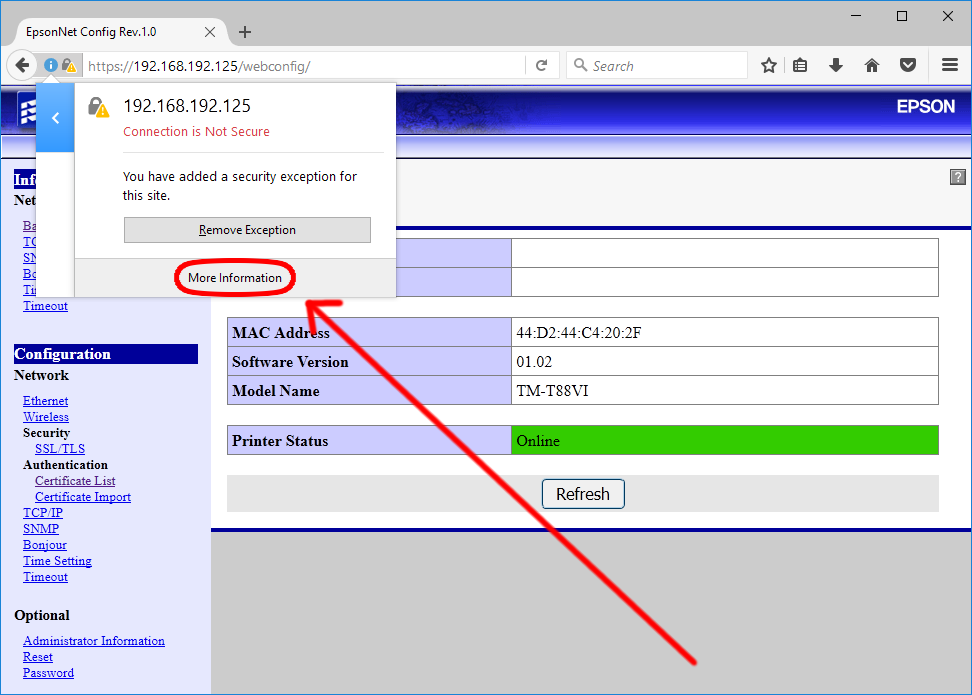Click the Remove Exception button
The width and height of the screenshot is (972, 695).
[x=247, y=230]
